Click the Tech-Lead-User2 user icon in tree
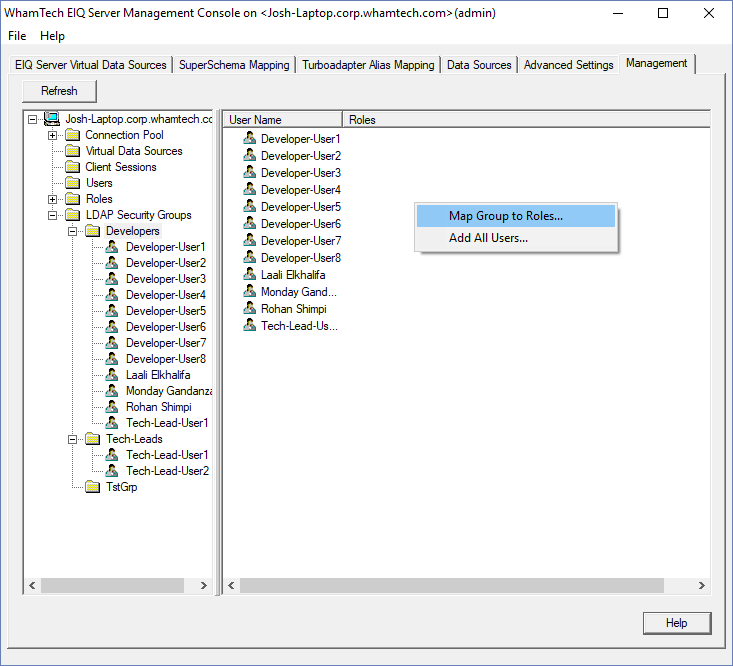 tap(113, 471)
